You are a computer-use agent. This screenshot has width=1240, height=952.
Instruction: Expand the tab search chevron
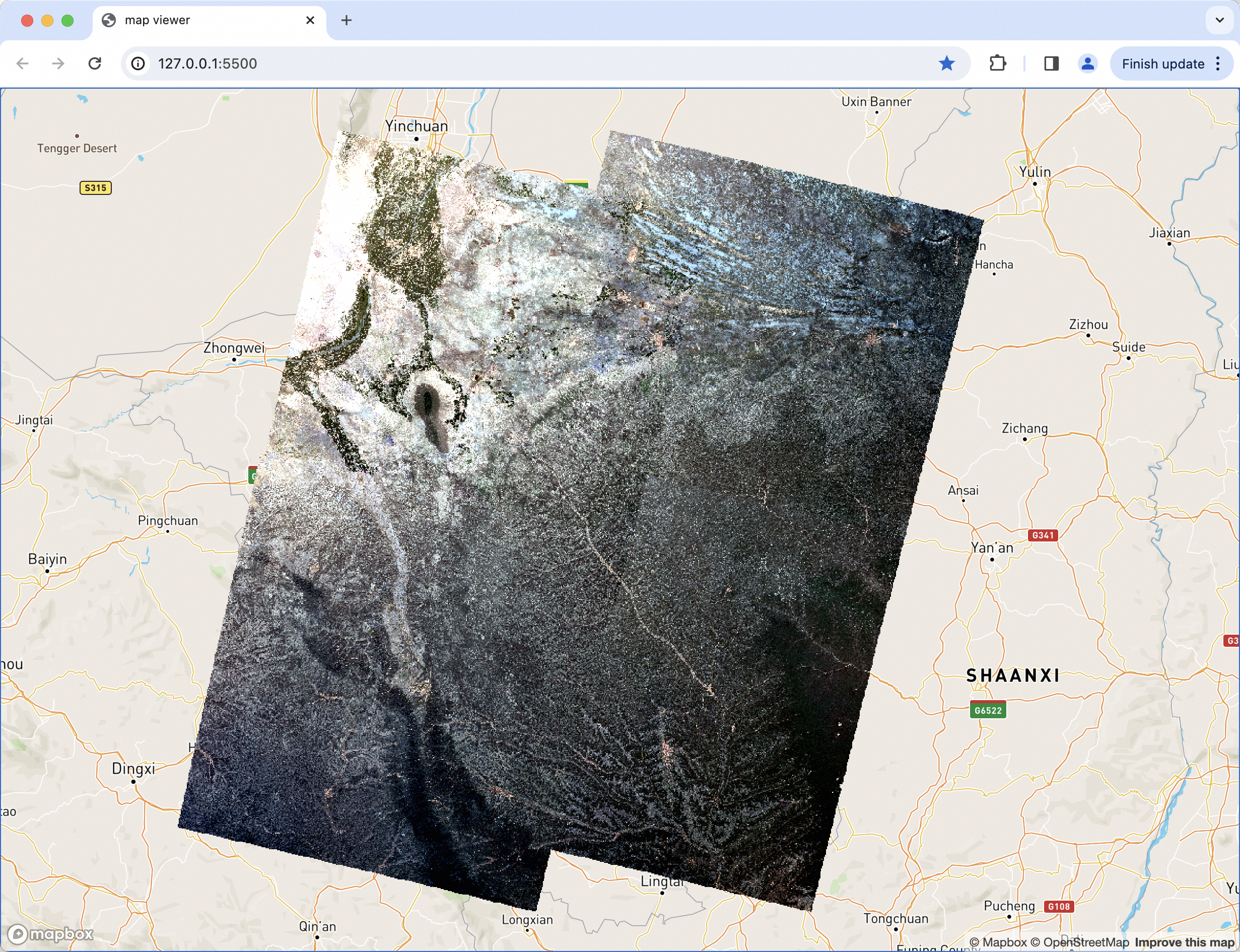pos(1220,20)
